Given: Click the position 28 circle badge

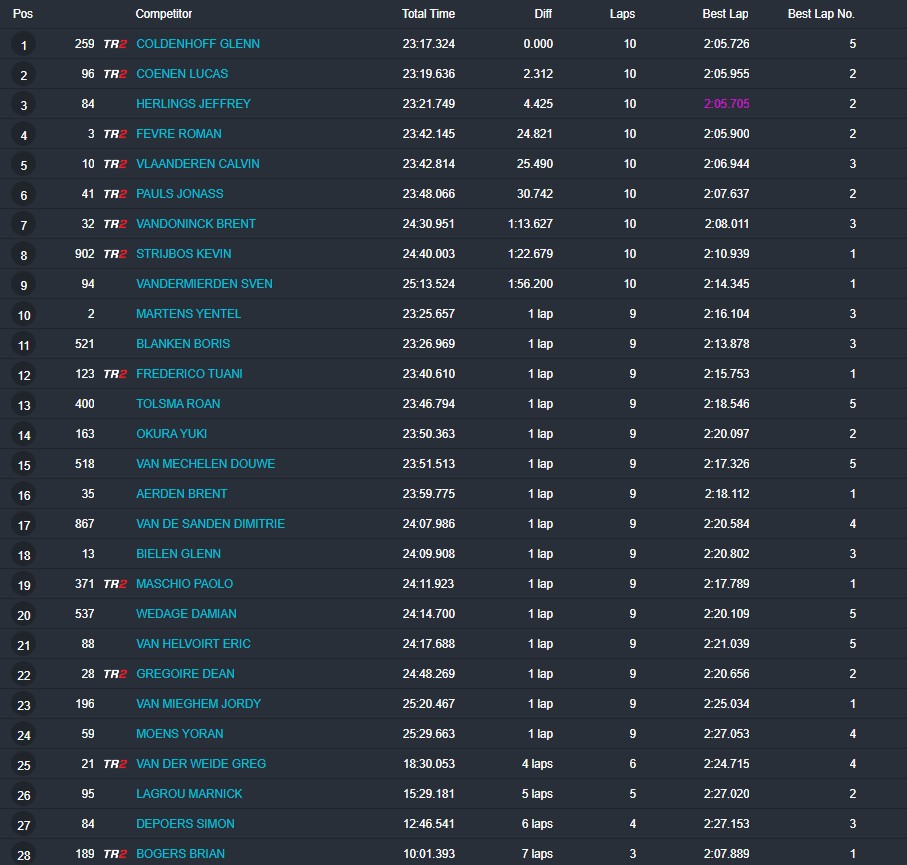Looking at the screenshot, I should click(24, 855).
